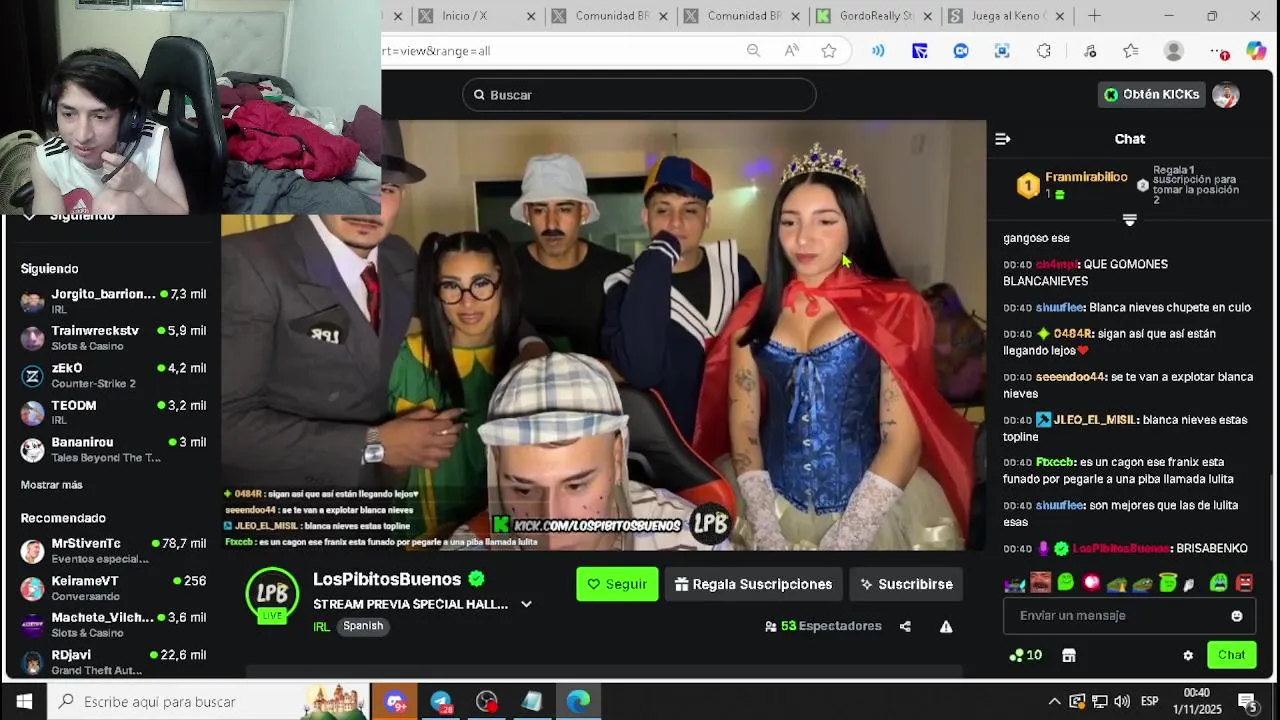Image resolution: width=1280 pixels, height=720 pixels.
Task: Click the Enviar un mensaje chat input
Action: (1129, 616)
